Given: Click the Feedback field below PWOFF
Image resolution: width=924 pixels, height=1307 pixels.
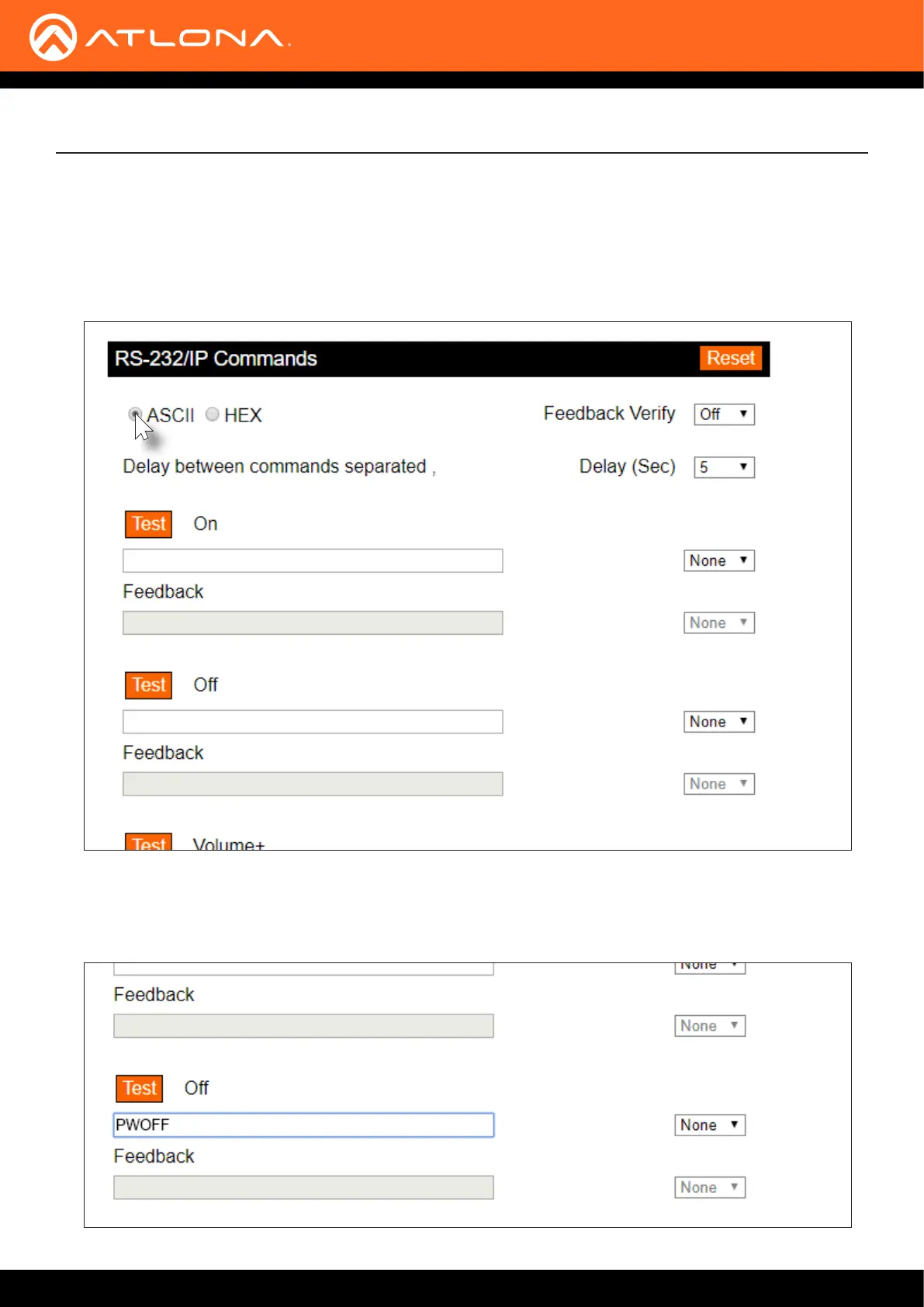Looking at the screenshot, I should coord(303,1187).
